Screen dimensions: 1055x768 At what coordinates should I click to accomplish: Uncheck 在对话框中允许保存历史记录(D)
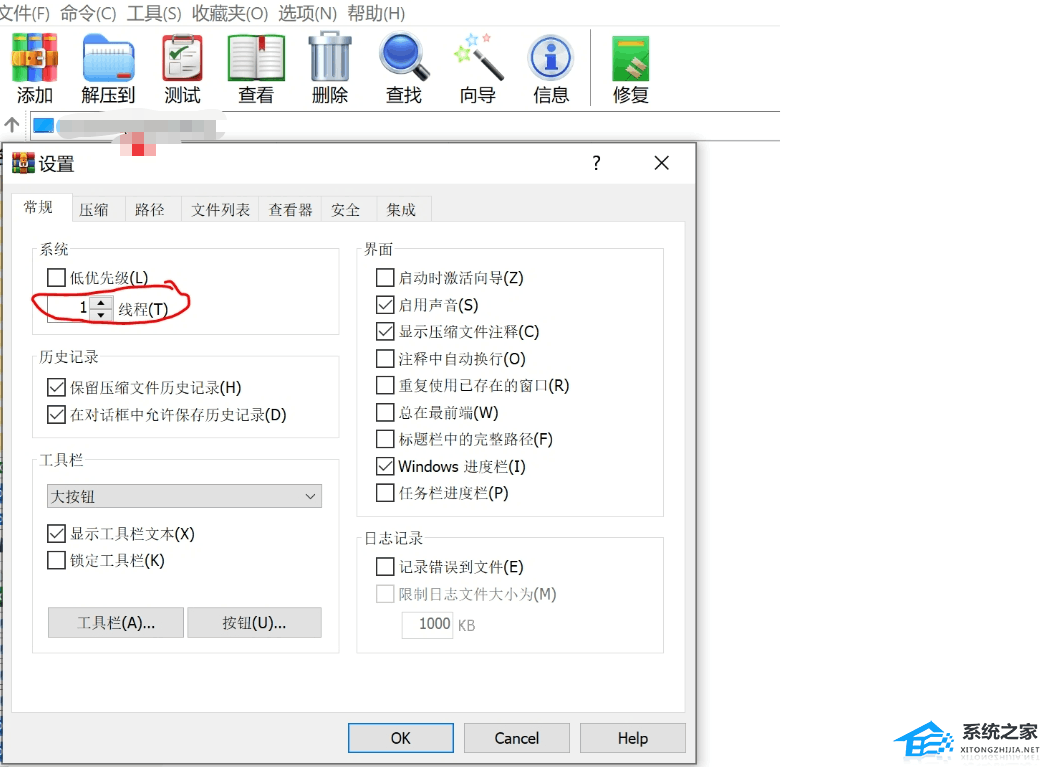[x=56, y=415]
